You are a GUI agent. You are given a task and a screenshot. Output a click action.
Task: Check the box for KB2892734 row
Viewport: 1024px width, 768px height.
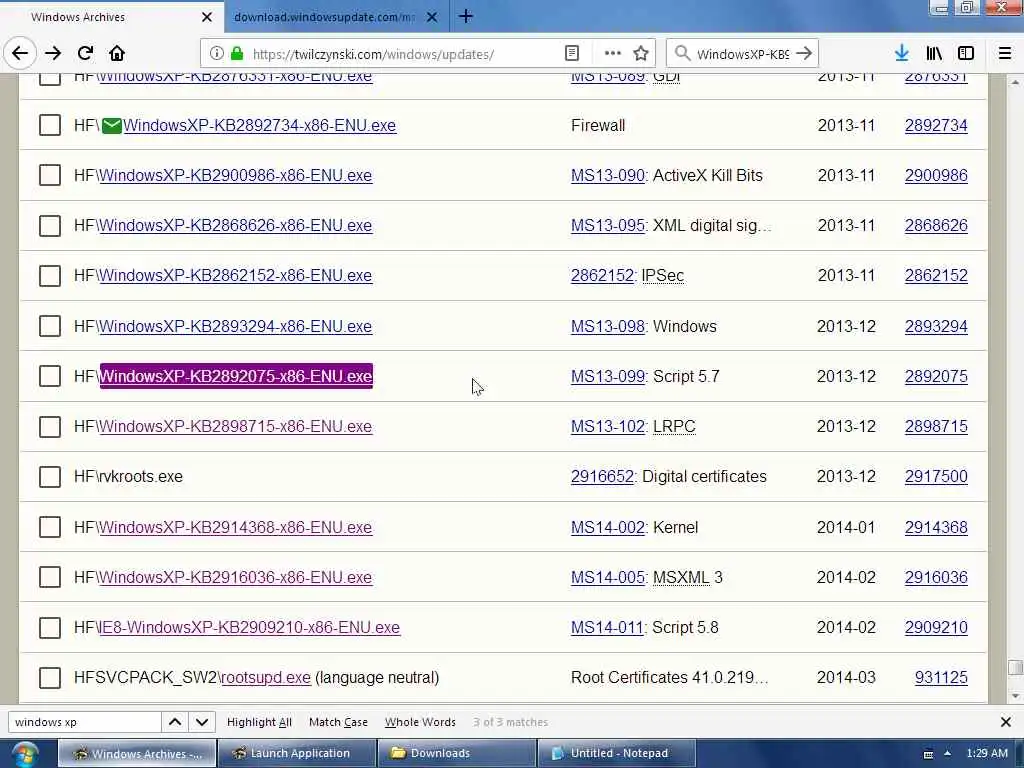pyautogui.click(x=50, y=125)
